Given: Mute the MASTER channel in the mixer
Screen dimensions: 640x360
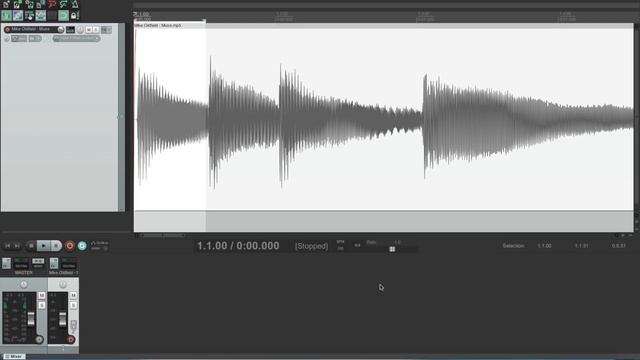Looking at the screenshot, I should pyautogui.click(x=42, y=295).
